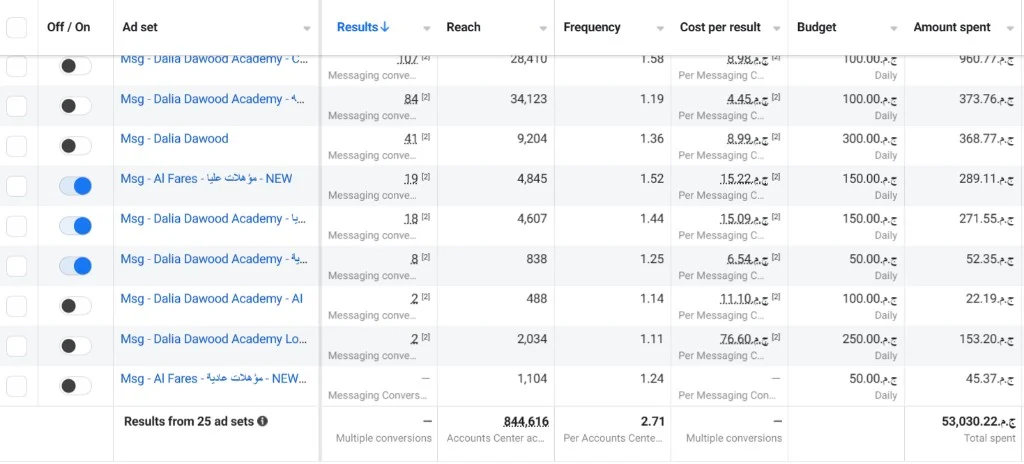
Task: Open Msg - Dalia Dawood Academy Lo... ad set
Action: [x=214, y=339]
